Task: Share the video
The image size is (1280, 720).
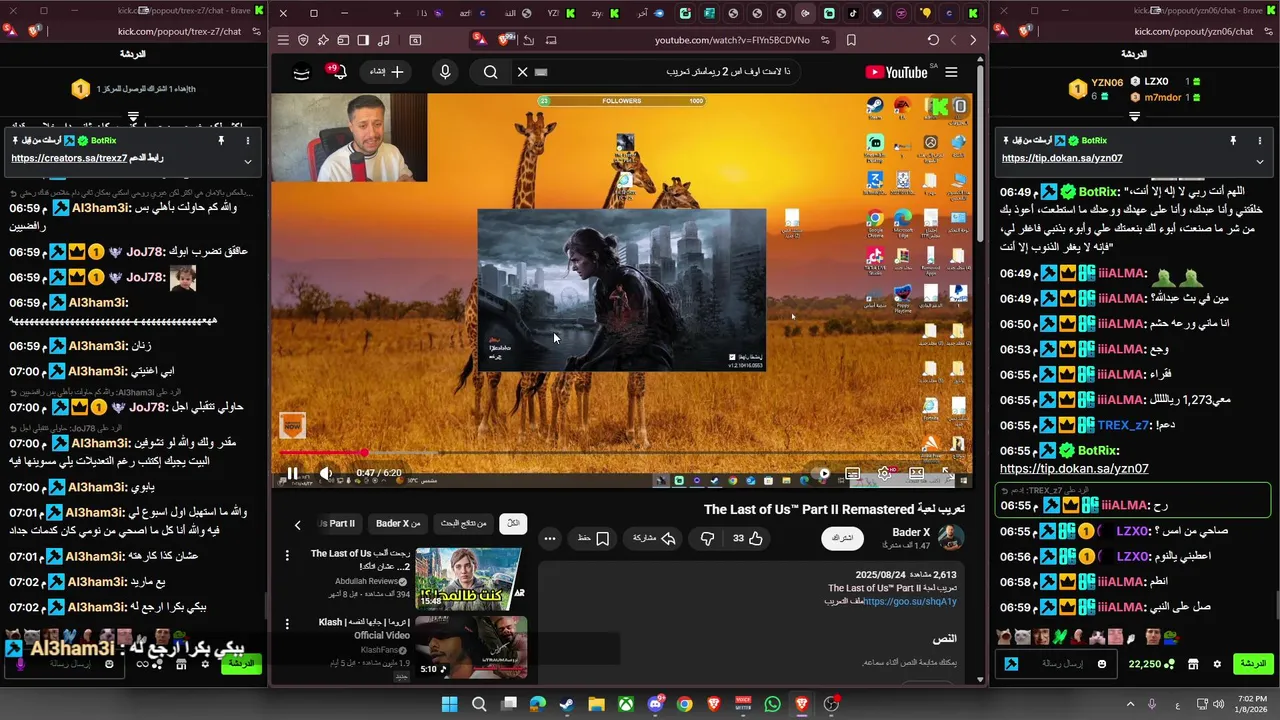Action: (654, 538)
